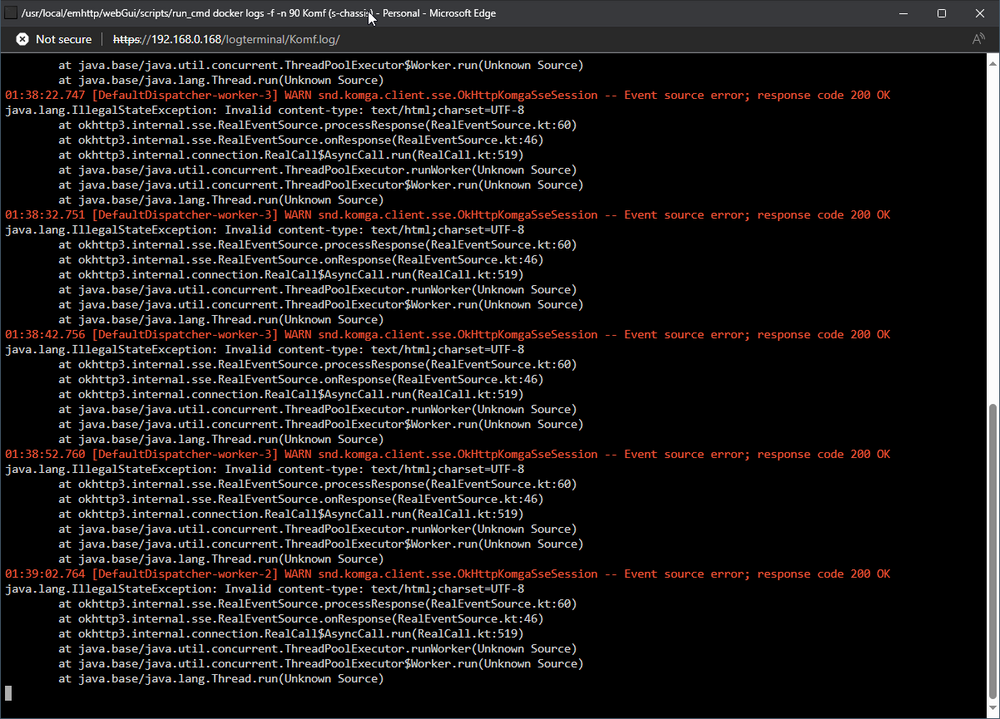
Task: Click the 01:38:22.747 WARN log line
Action: 448,95
